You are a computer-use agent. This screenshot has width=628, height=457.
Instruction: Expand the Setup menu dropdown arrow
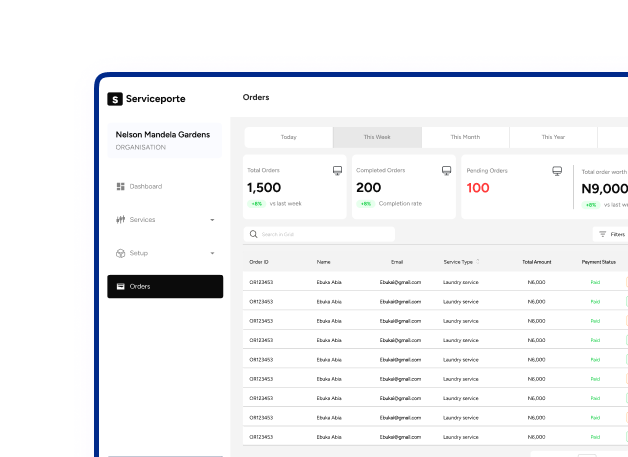pyautogui.click(x=212, y=254)
